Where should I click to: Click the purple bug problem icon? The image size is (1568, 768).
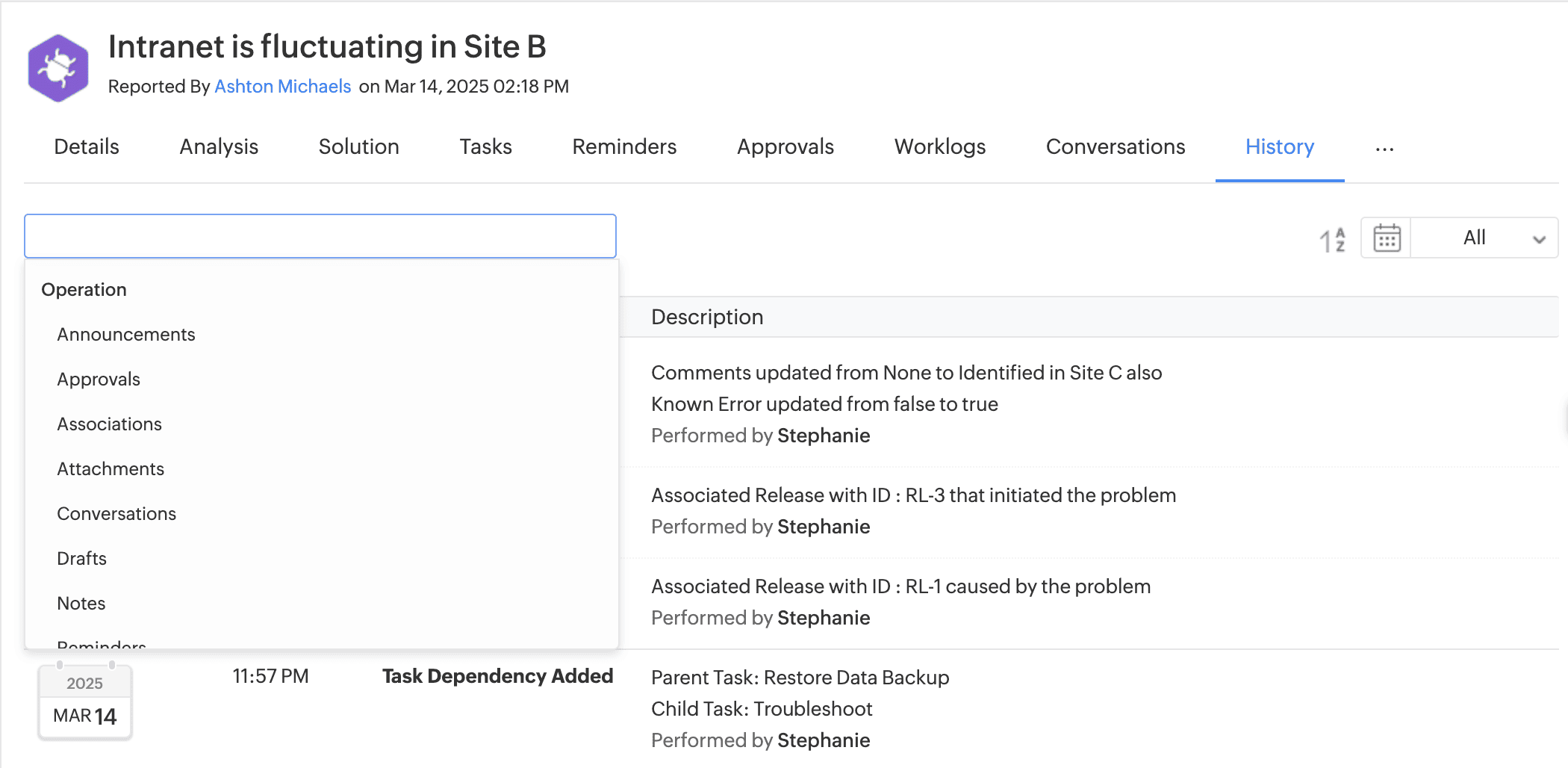point(58,68)
